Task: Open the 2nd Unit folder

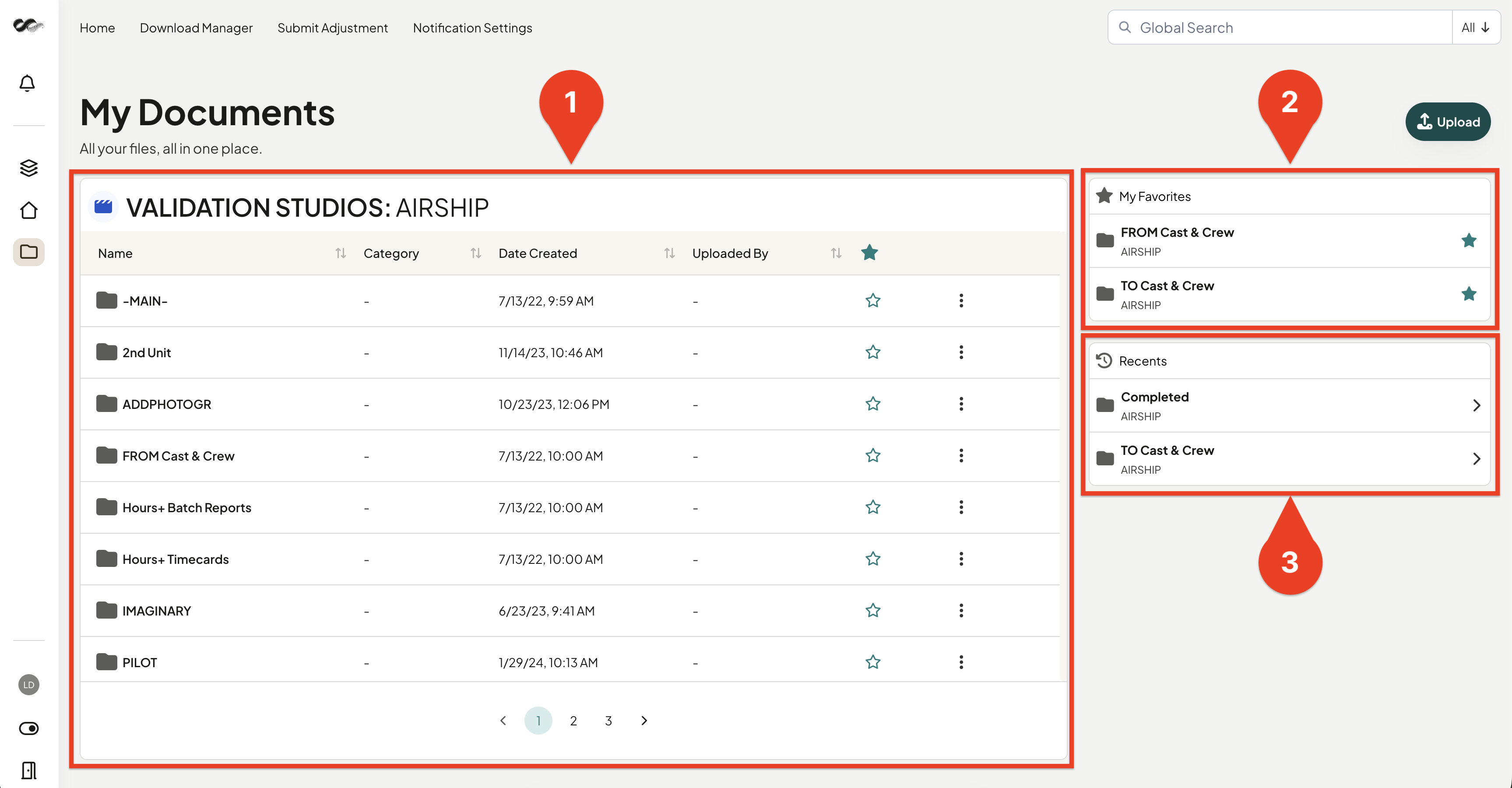Action: [x=147, y=353]
